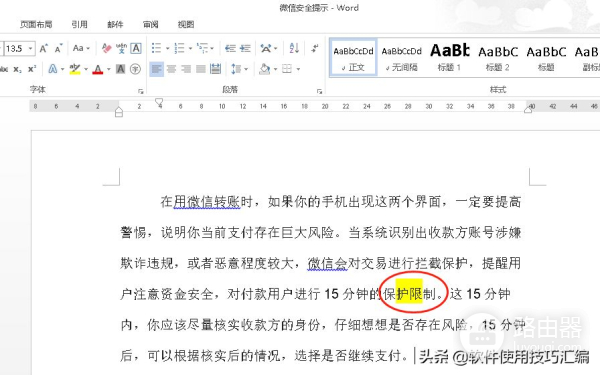Apply the 标题 style
Screen dimensions: 600x375
[x=546, y=58]
